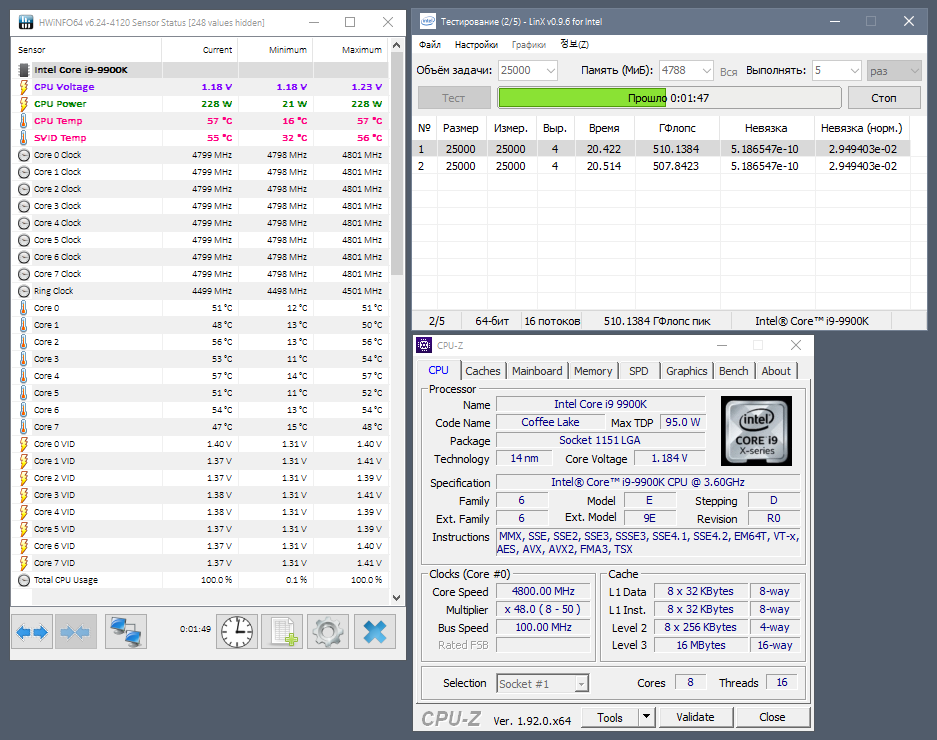
Task: Click the Core Voltage 1.184 V value
Action: pos(669,458)
